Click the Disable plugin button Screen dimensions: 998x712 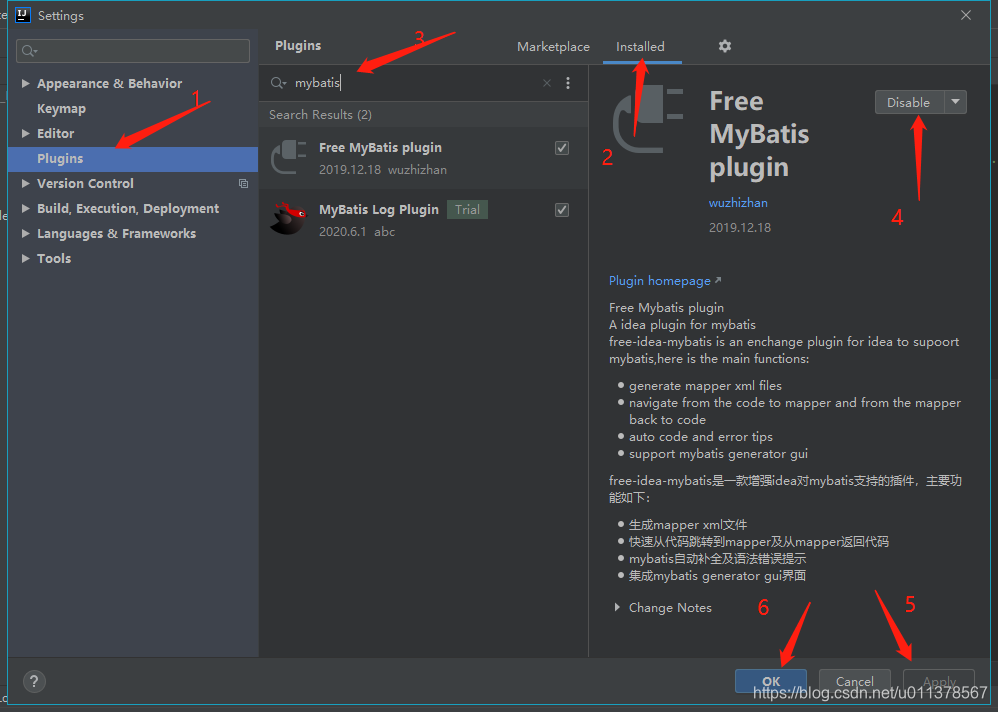(909, 102)
